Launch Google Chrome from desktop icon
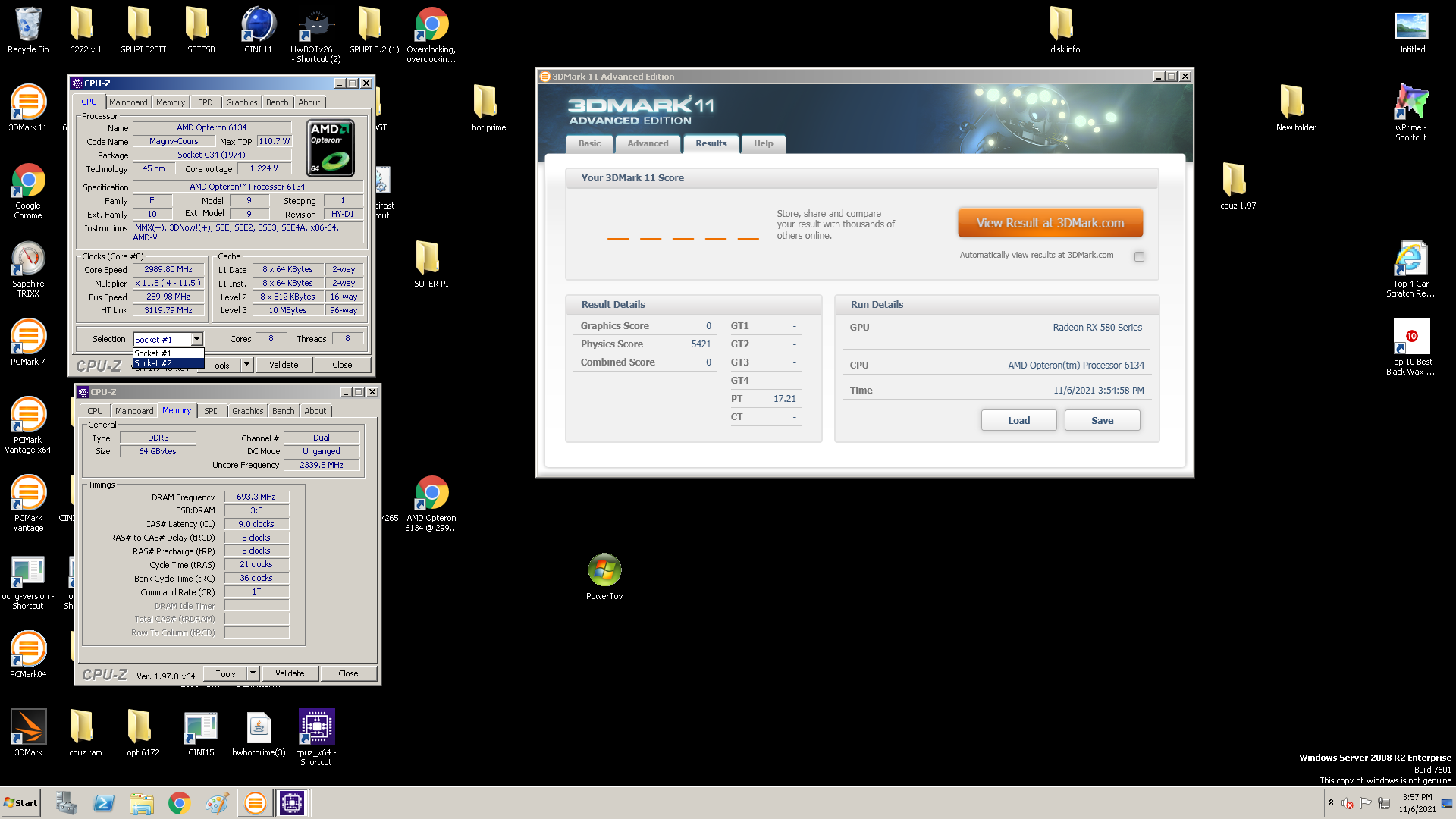 coord(28,191)
